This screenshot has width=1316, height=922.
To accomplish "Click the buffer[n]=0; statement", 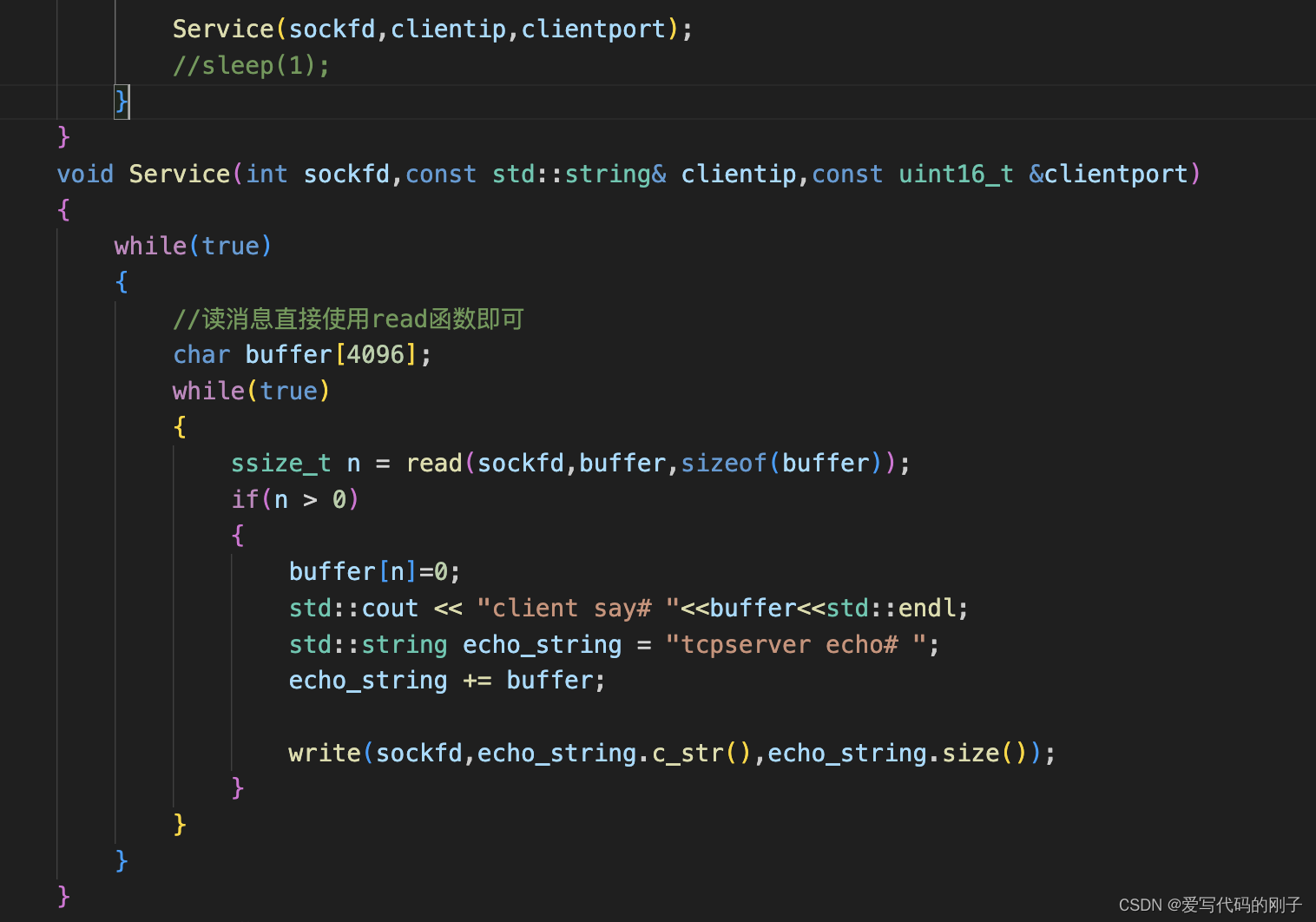I will [x=374, y=572].
